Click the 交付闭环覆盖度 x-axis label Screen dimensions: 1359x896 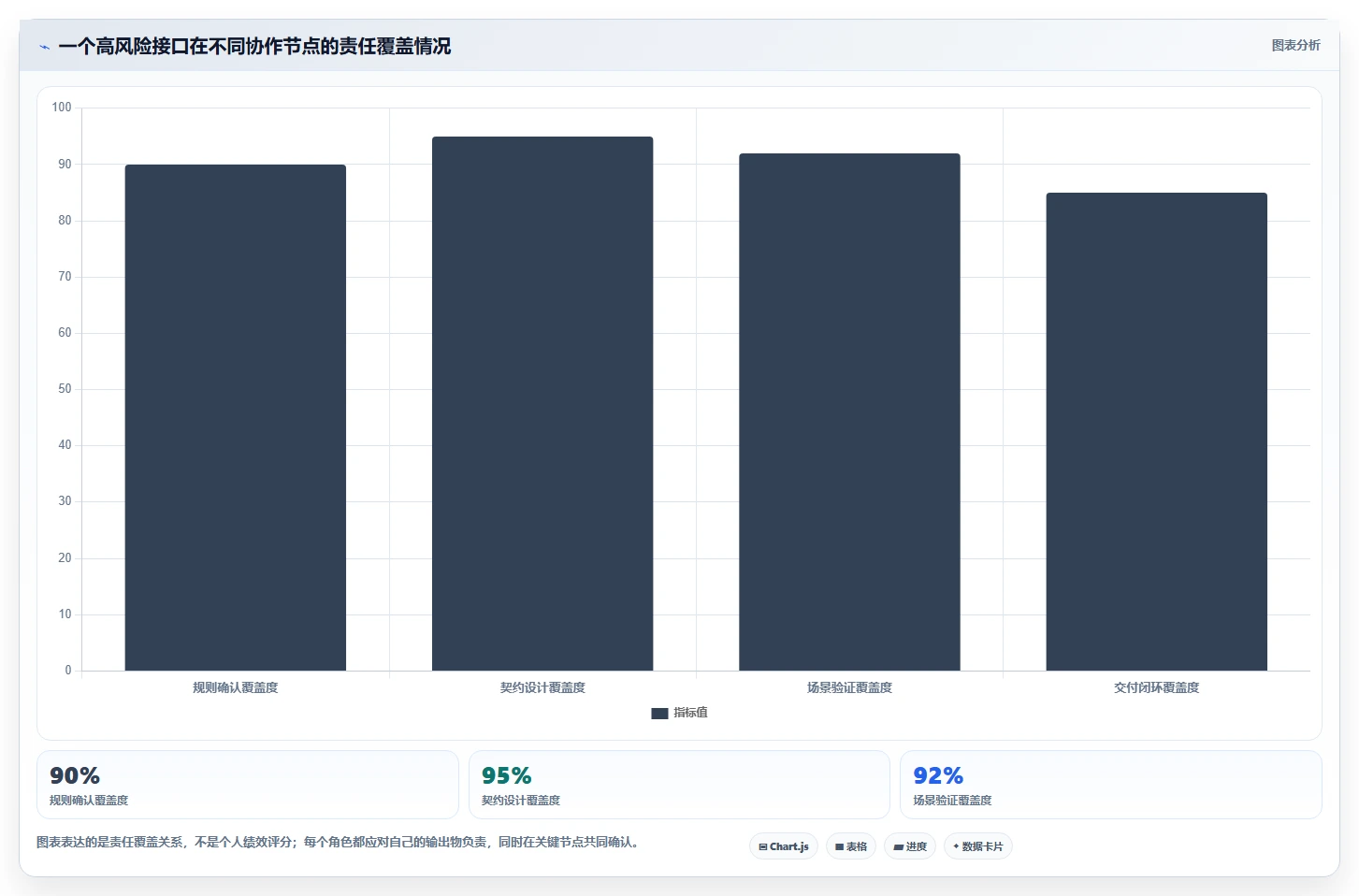tap(1156, 687)
